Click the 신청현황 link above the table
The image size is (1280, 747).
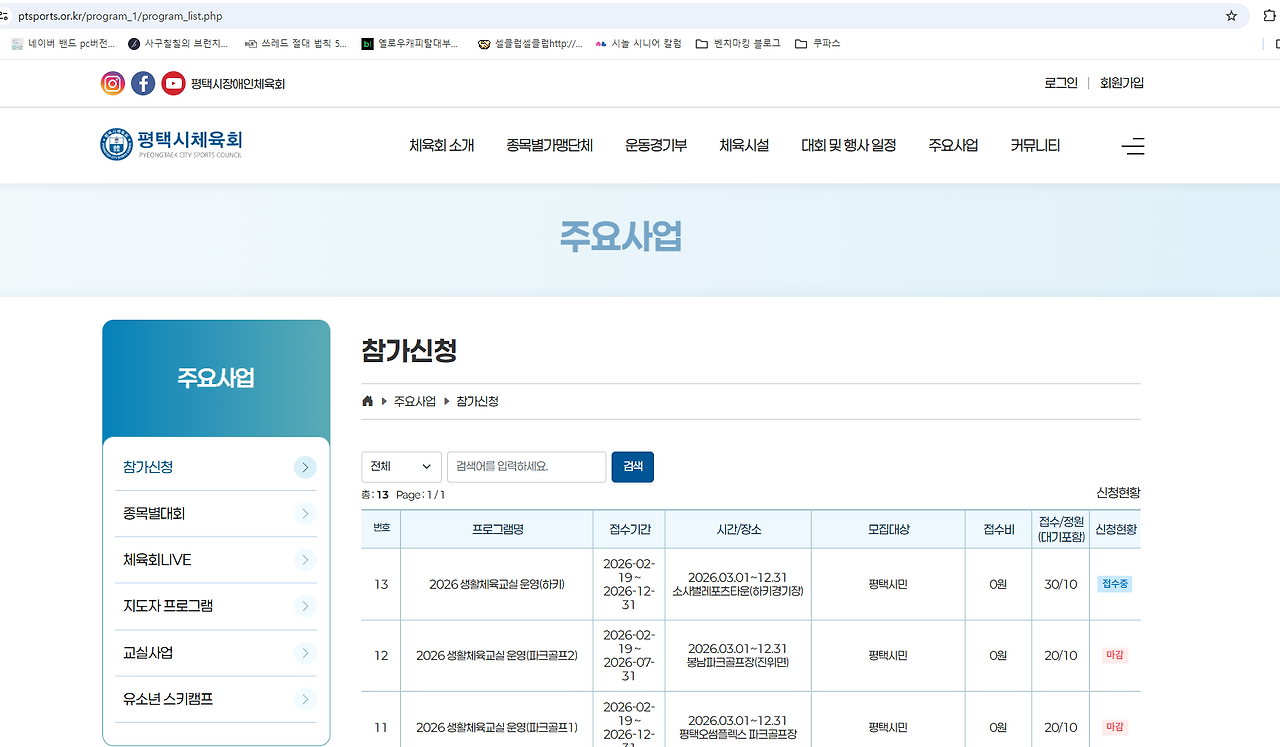(x=1118, y=493)
